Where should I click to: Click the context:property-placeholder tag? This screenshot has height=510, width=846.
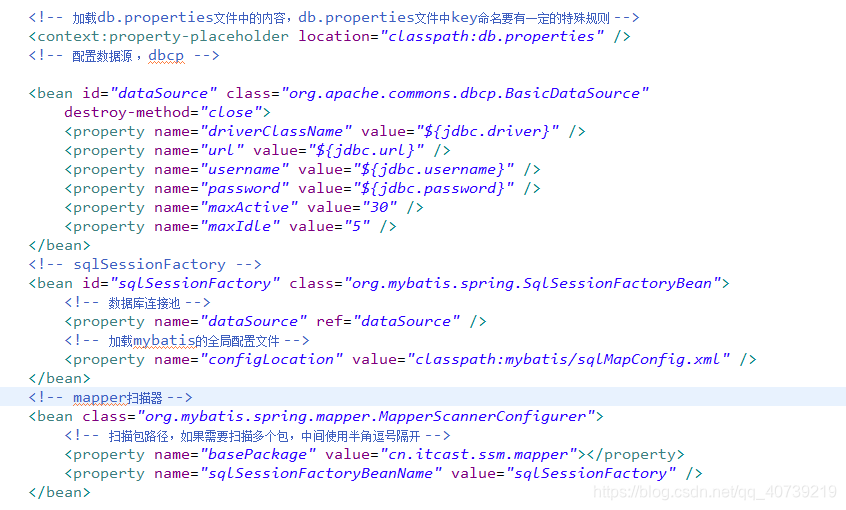pos(163,36)
